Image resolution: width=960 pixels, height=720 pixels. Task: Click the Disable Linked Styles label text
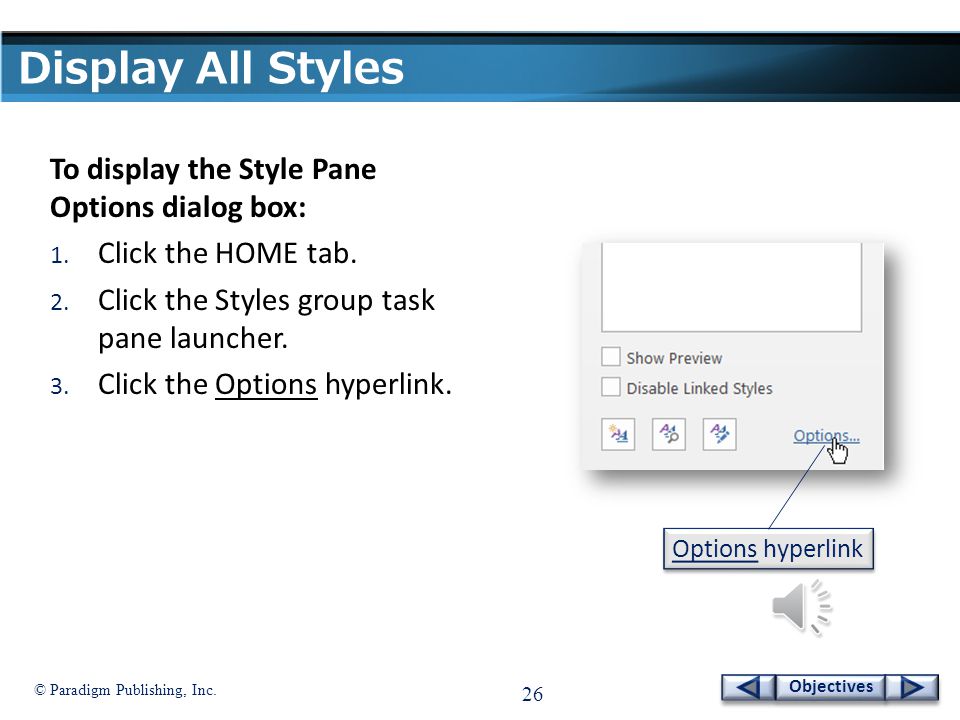pos(699,388)
